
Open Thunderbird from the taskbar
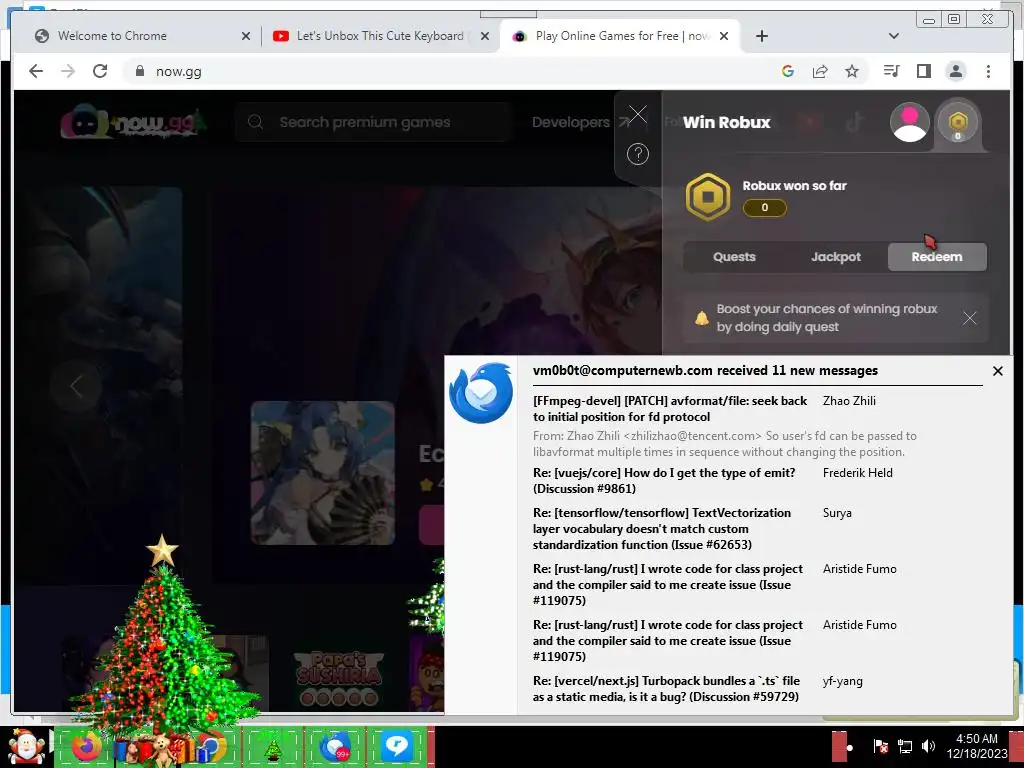click(x=335, y=747)
